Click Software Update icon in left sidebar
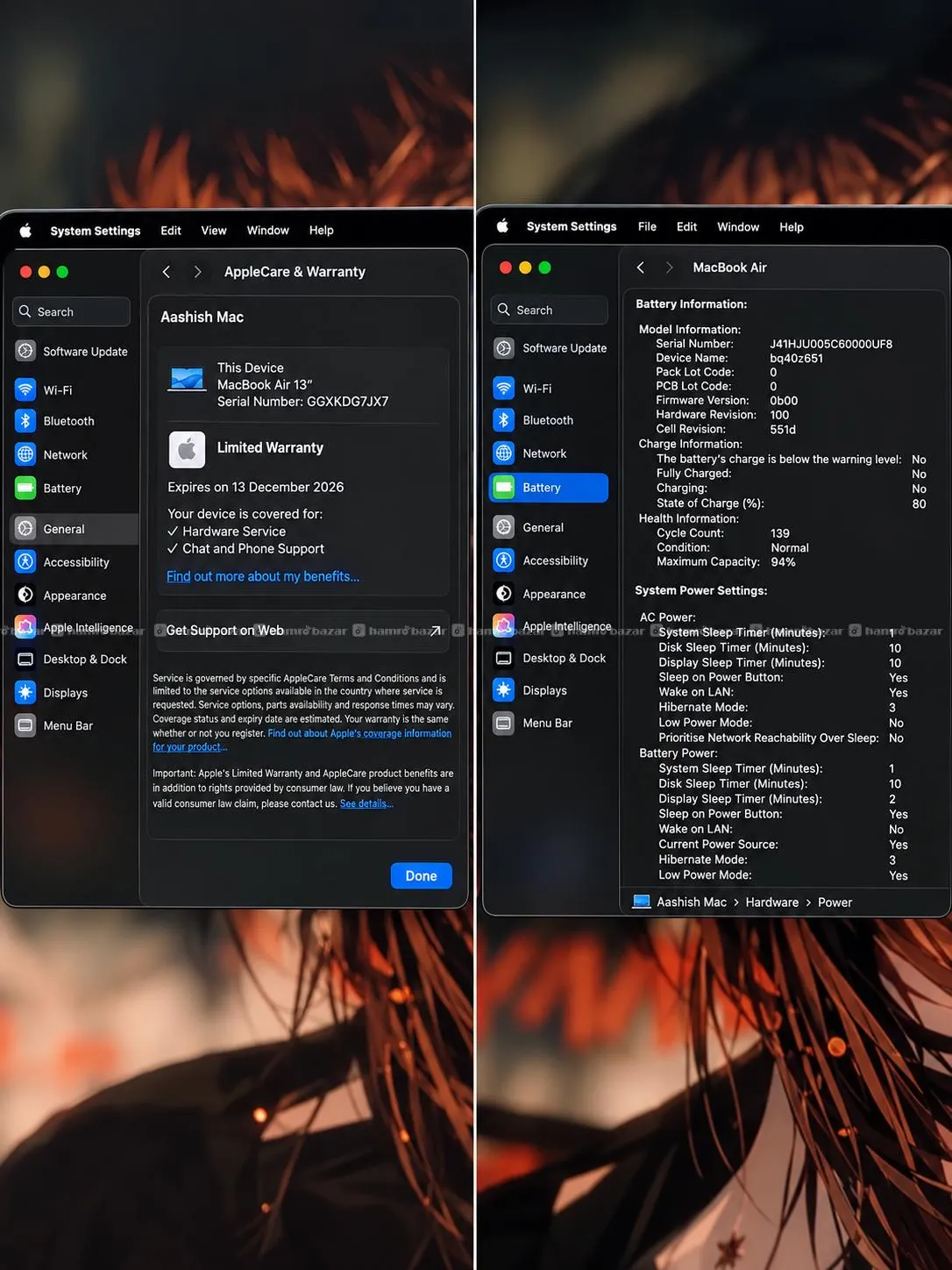952x1270 pixels. pos(25,351)
